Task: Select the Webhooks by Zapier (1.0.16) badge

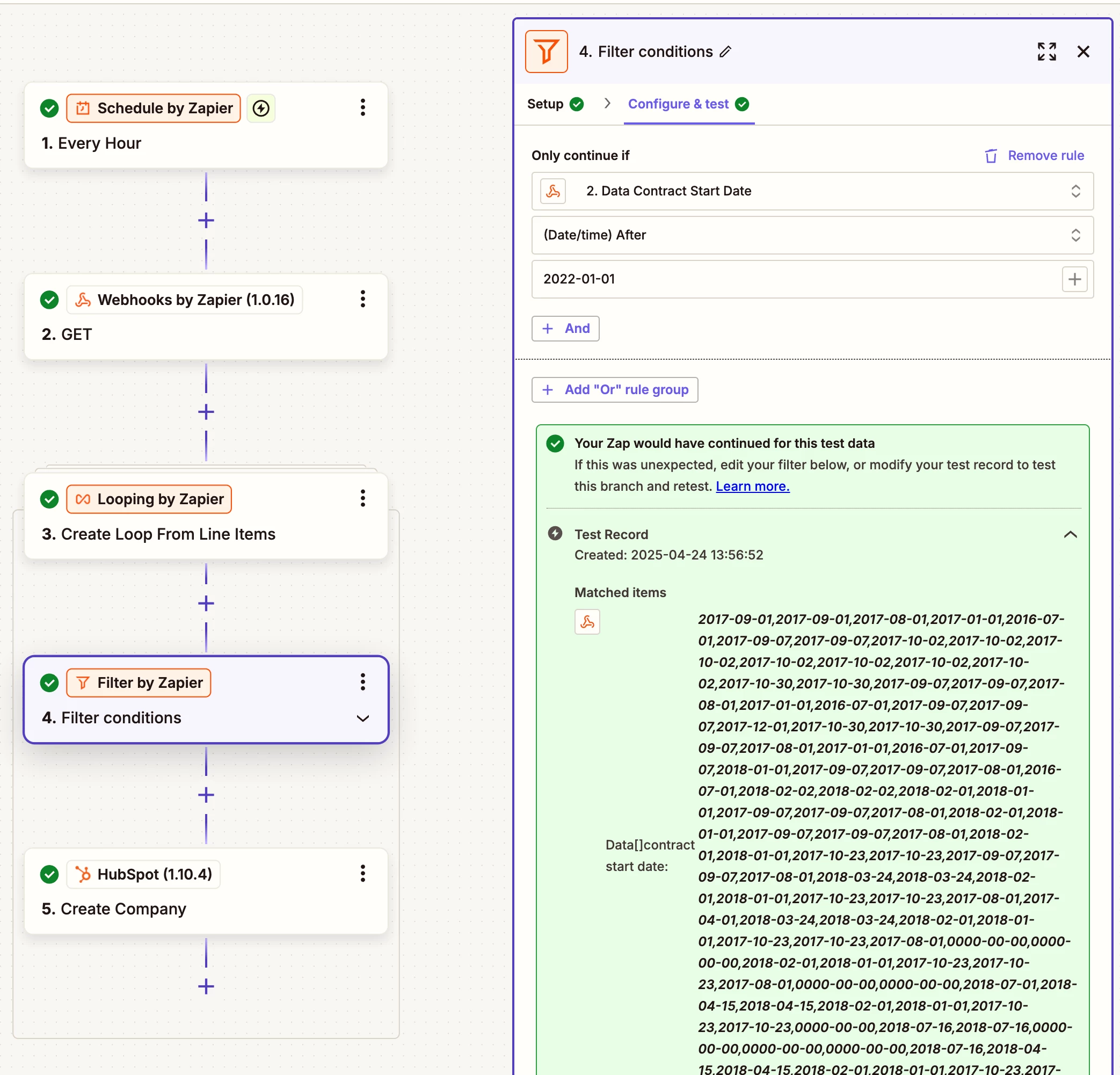Action: pos(184,300)
